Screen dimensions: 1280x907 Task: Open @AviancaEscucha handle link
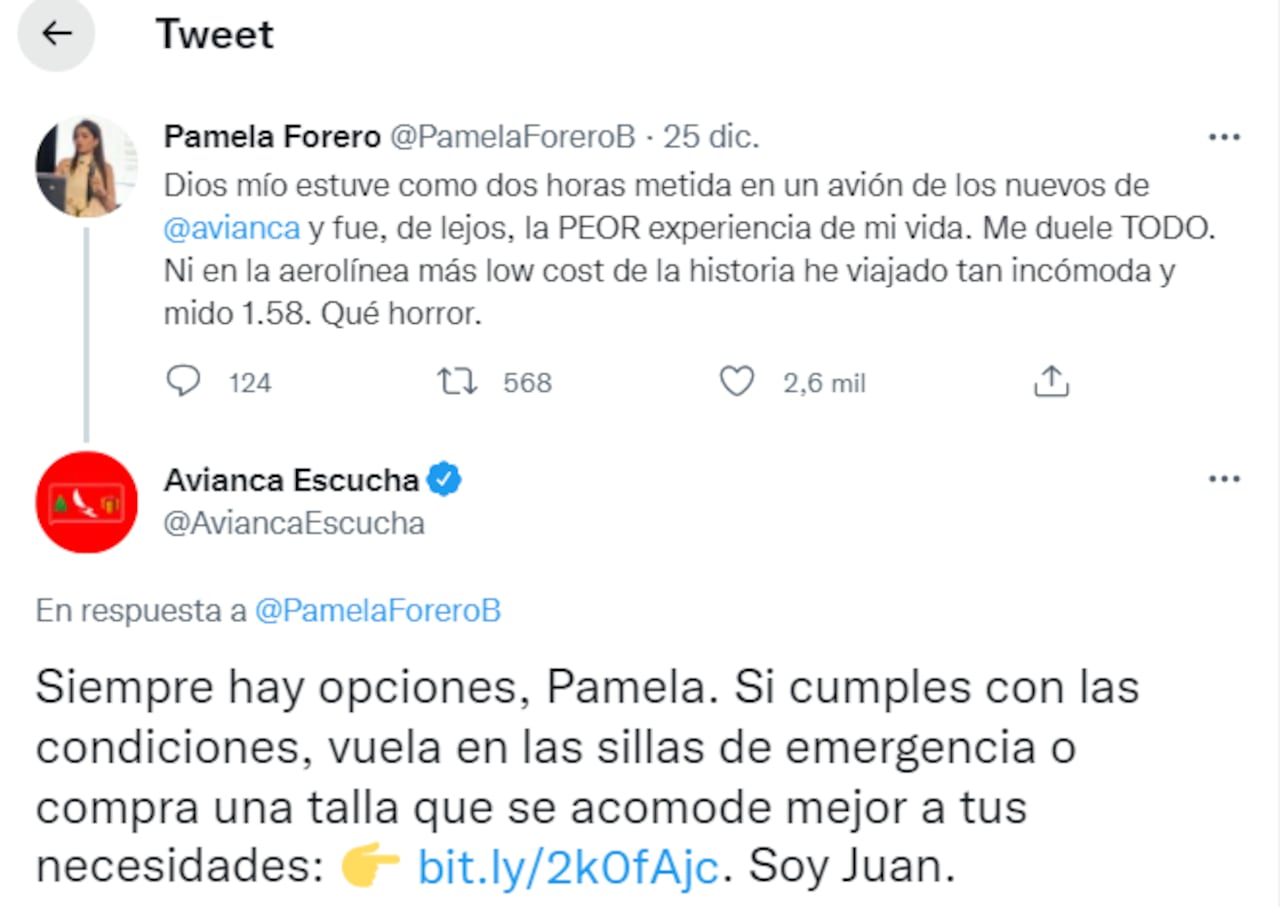tap(295, 522)
